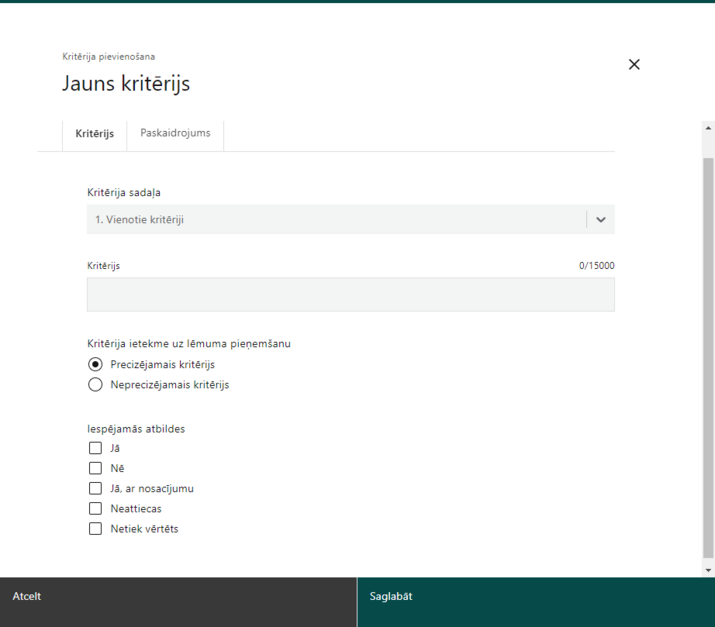Click the scrollbar down arrow
This screenshot has height=627, width=715.
click(708, 570)
